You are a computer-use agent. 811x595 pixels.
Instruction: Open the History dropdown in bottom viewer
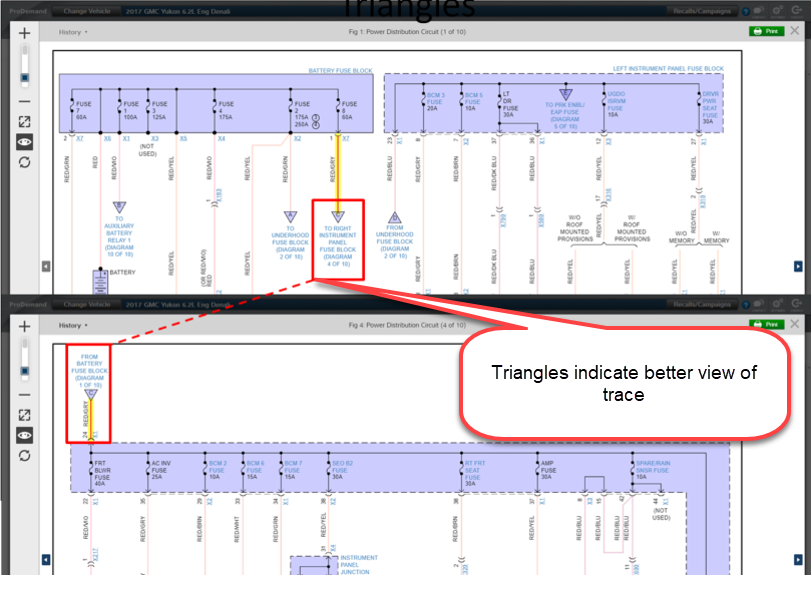(x=73, y=325)
